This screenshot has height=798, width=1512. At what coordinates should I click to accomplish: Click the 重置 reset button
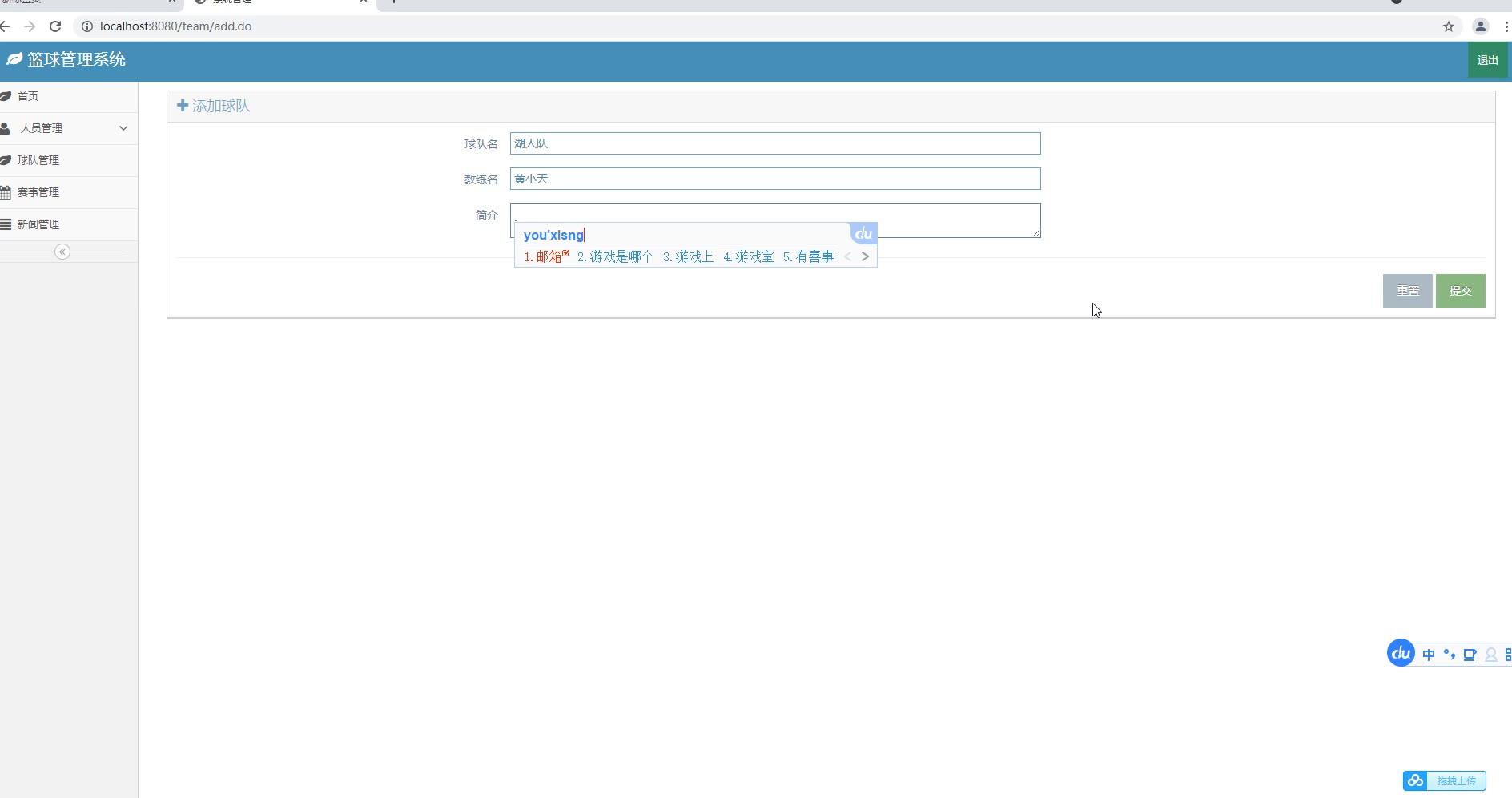tap(1407, 291)
